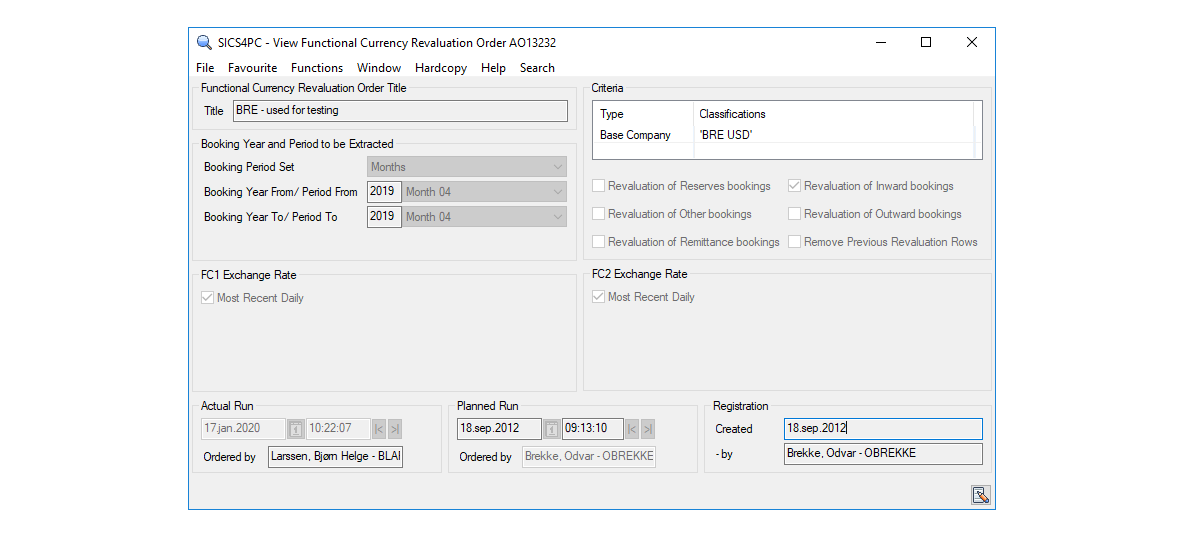Click the Registration Created date field
Screen dimensions: 1184x536
(x=882, y=429)
